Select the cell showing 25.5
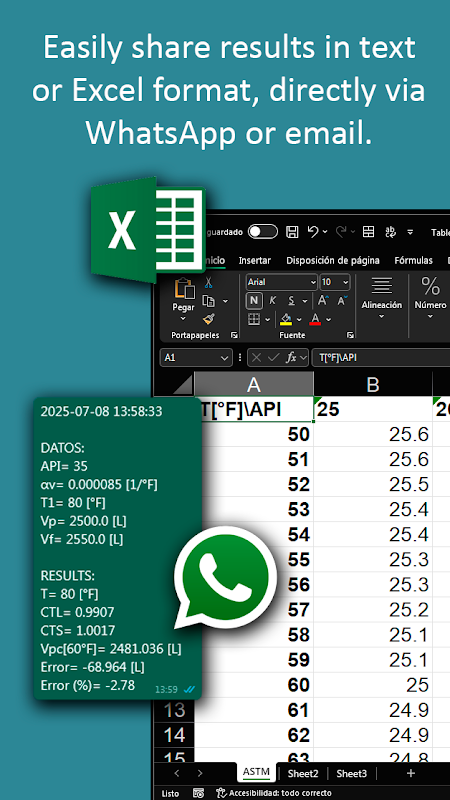Image resolution: width=450 pixels, height=800 pixels. pyautogui.click(x=373, y=484)
